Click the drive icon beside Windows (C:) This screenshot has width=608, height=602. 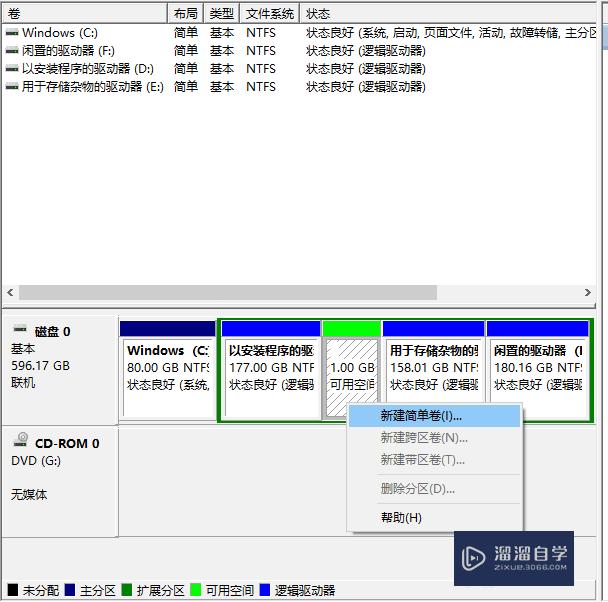click(12, 33)
